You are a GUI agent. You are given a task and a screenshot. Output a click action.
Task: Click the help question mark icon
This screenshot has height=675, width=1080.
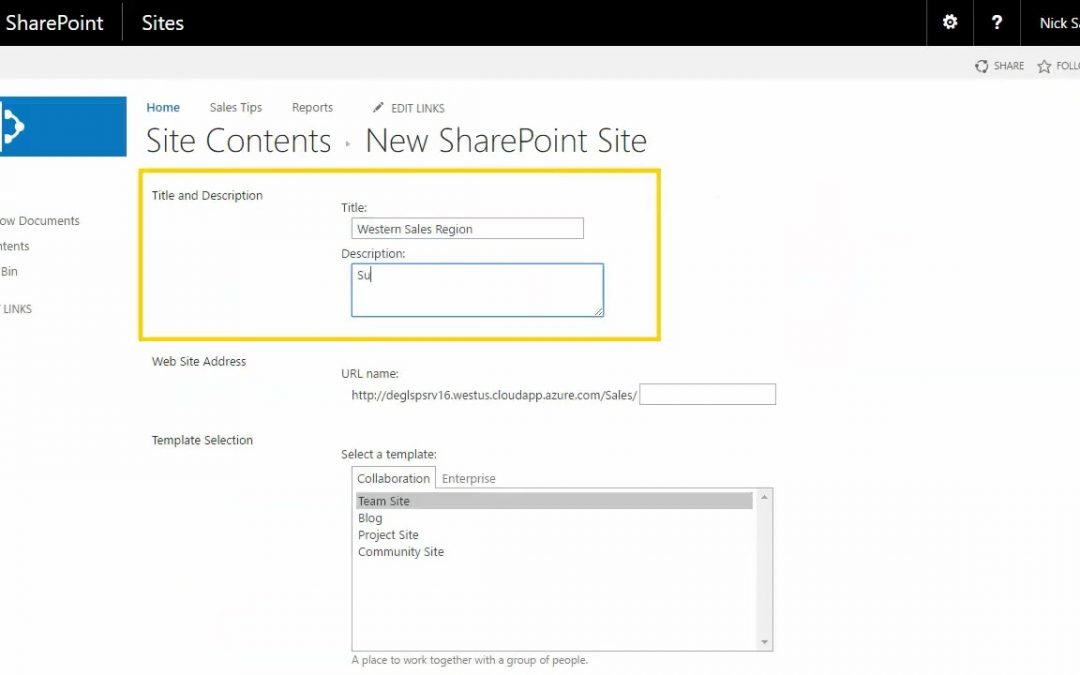pyautogui.click(x=997, y=22)
